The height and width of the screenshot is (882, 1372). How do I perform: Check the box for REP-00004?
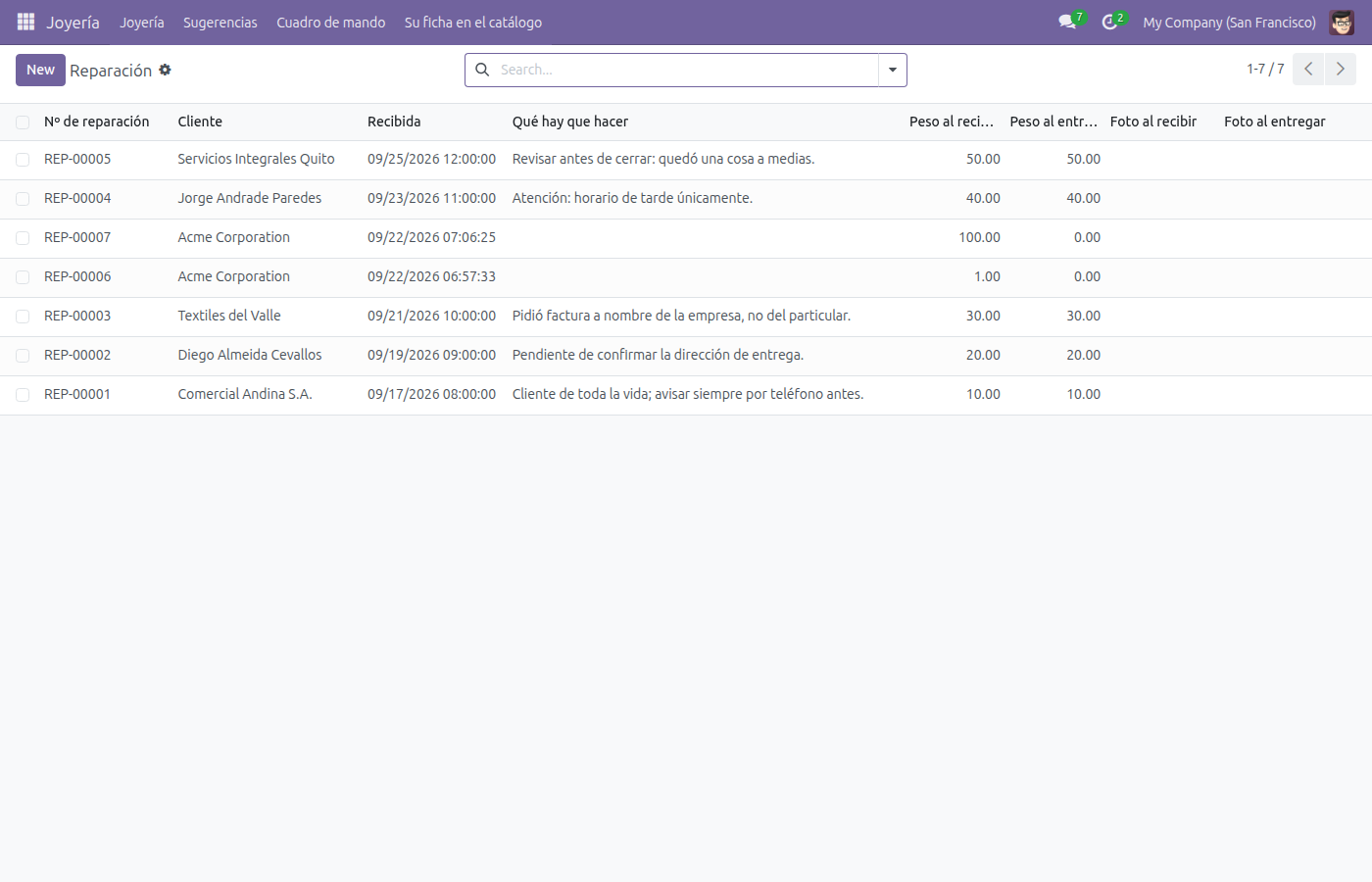[x=23, y=199]
